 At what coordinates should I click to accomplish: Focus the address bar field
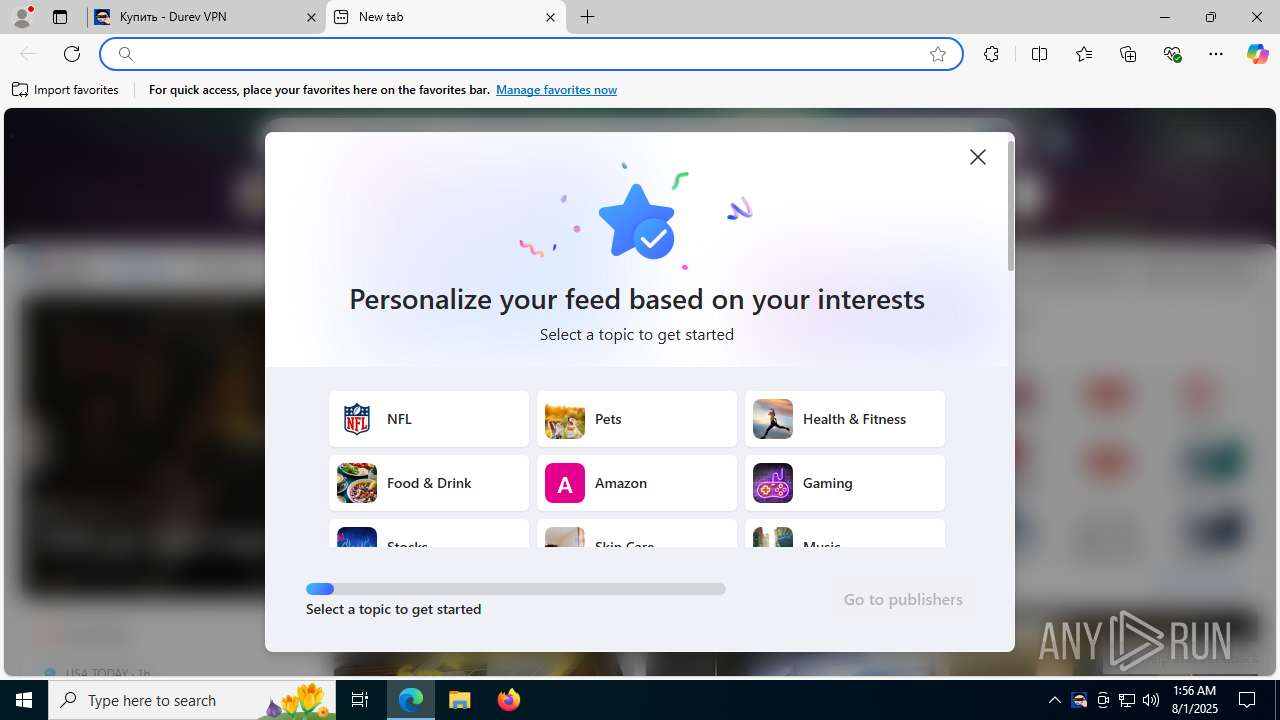coord(530,54)
